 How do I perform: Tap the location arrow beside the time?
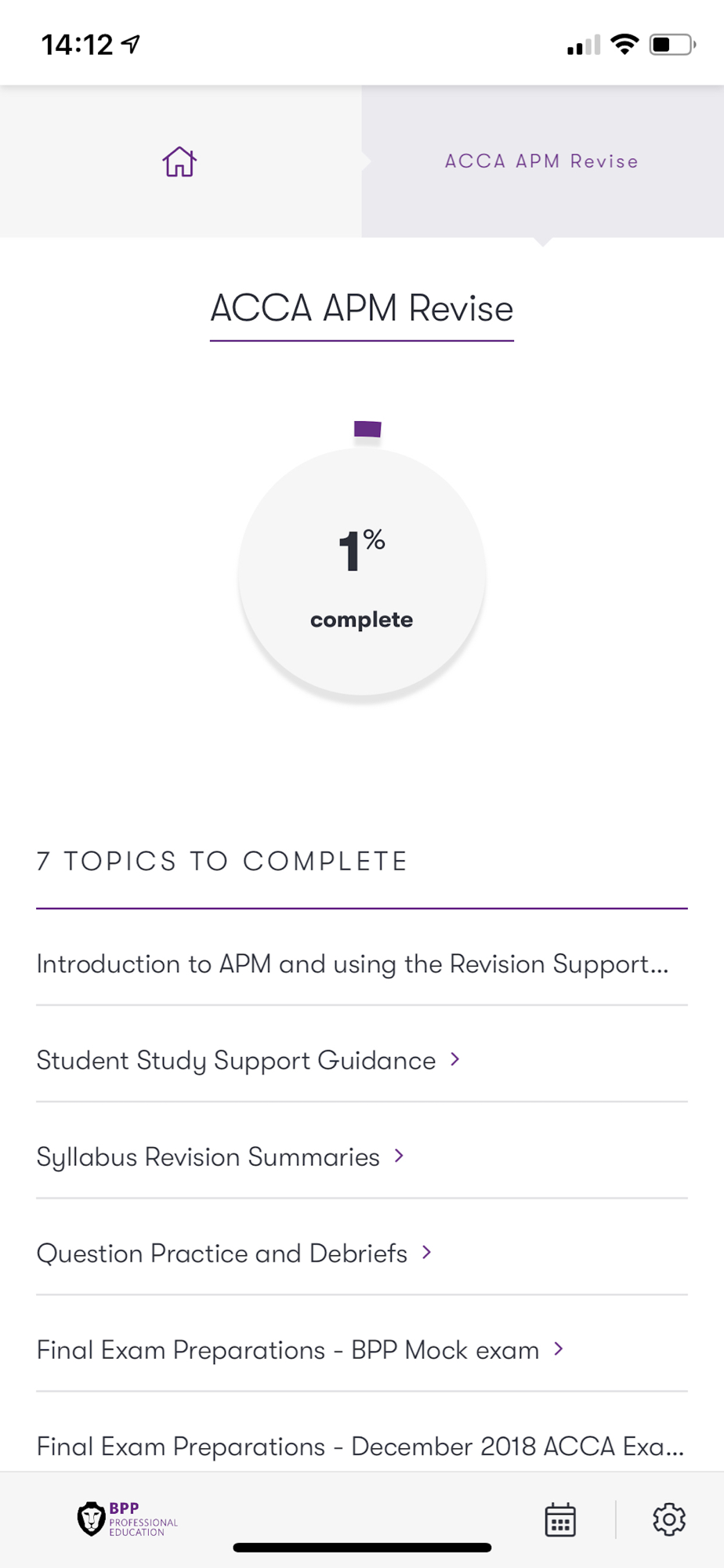coord(131,44)
